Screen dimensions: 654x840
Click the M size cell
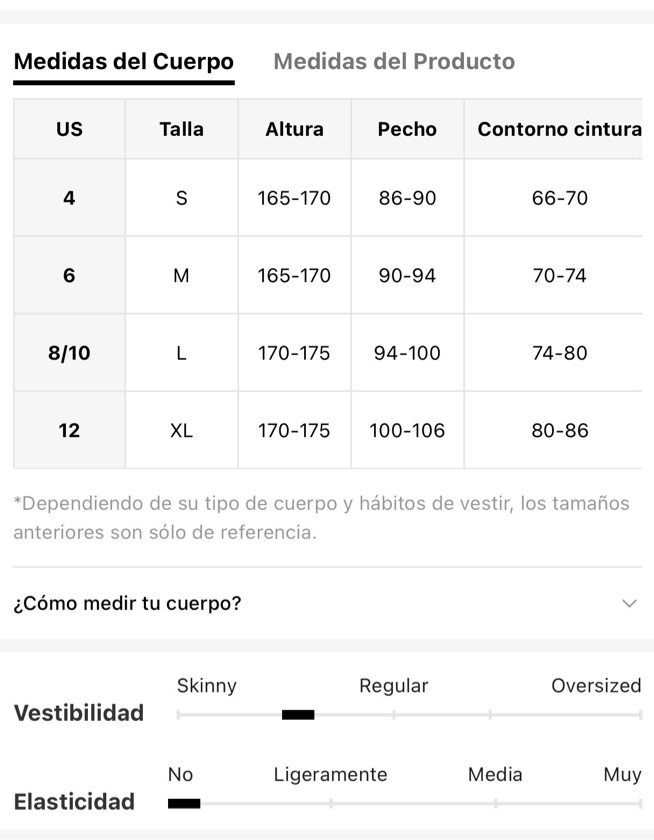click(x=182, y=275)
